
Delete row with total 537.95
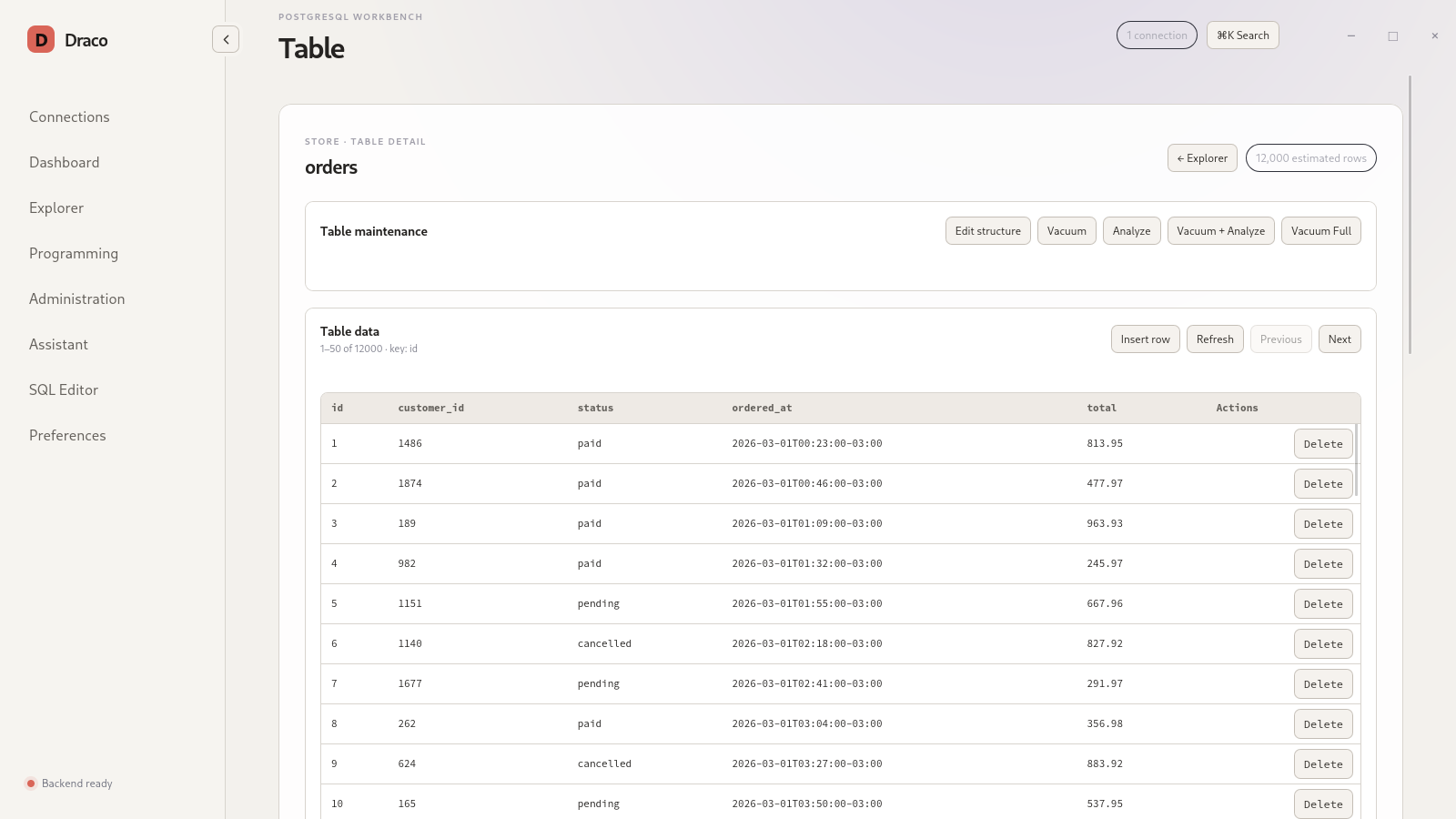[1323, 804]
